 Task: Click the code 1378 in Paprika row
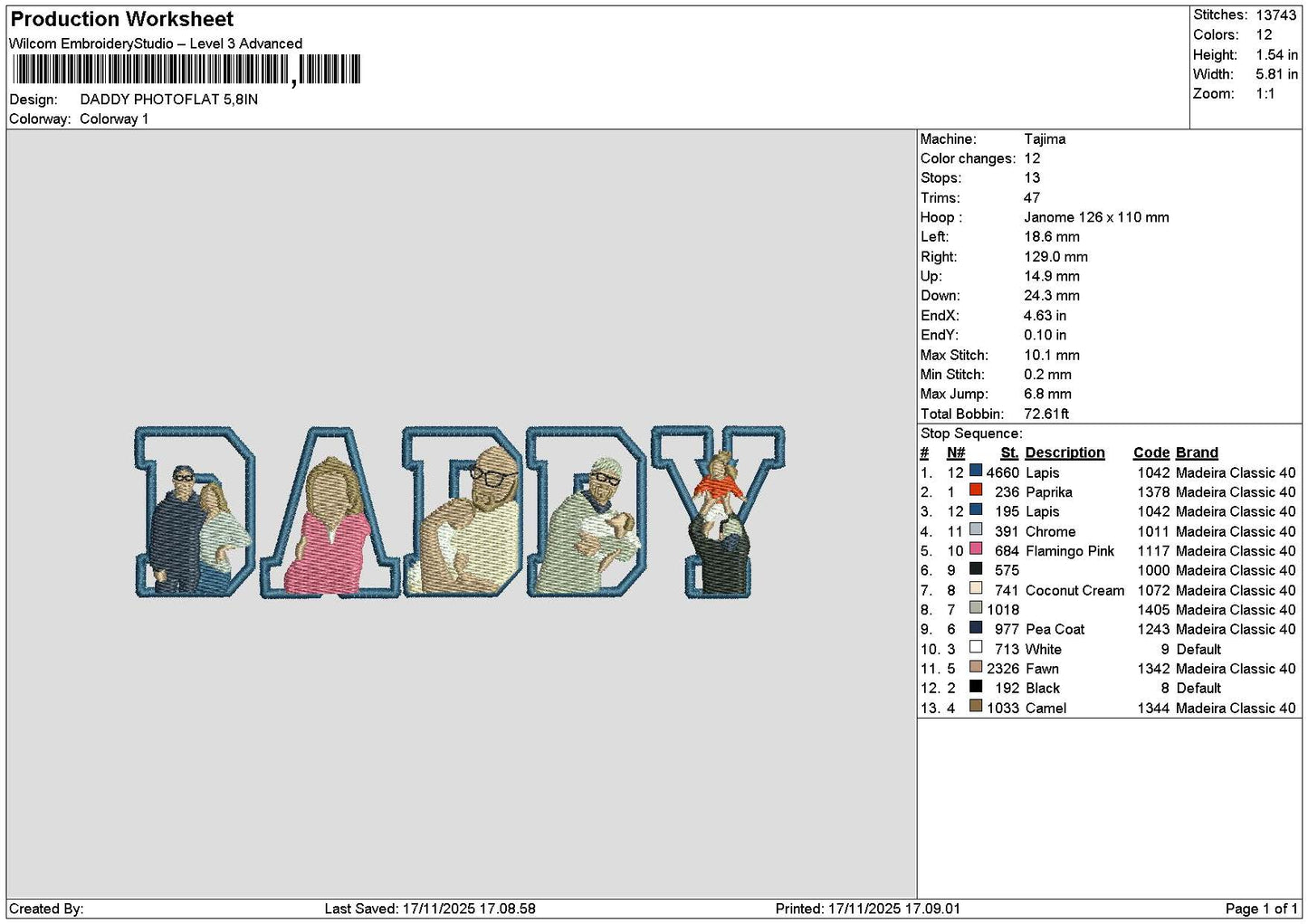coord(1153,492)
